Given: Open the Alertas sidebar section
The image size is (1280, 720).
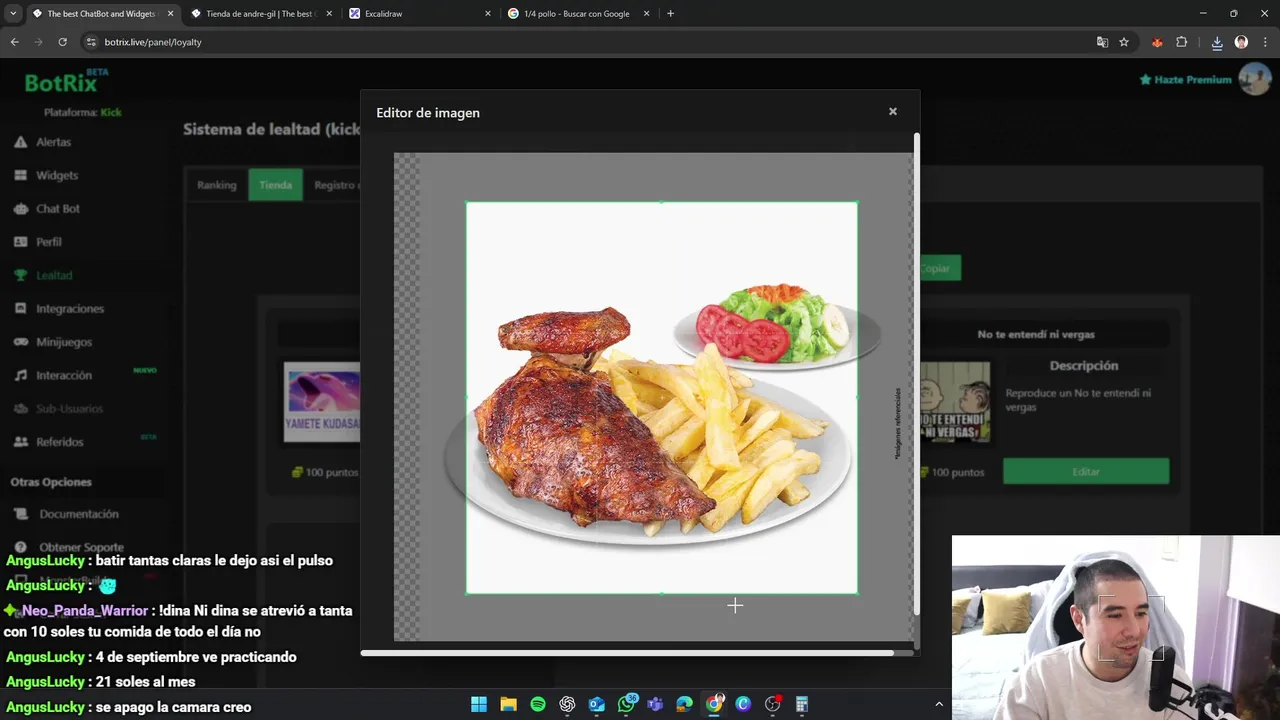Looking at the screenshot, I should [54, 142].
